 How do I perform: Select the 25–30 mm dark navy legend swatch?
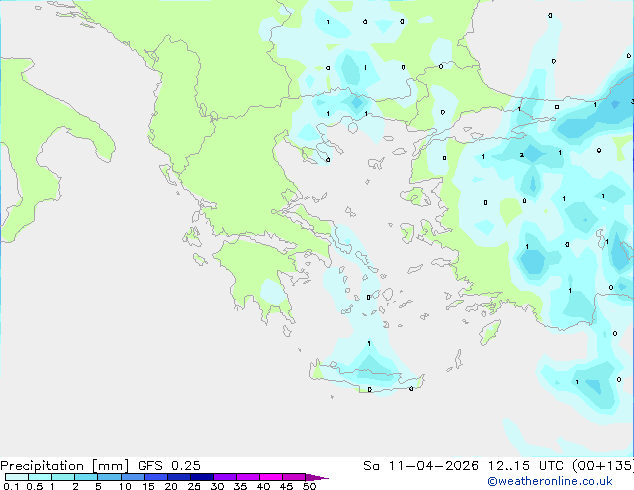coord(202,477)
